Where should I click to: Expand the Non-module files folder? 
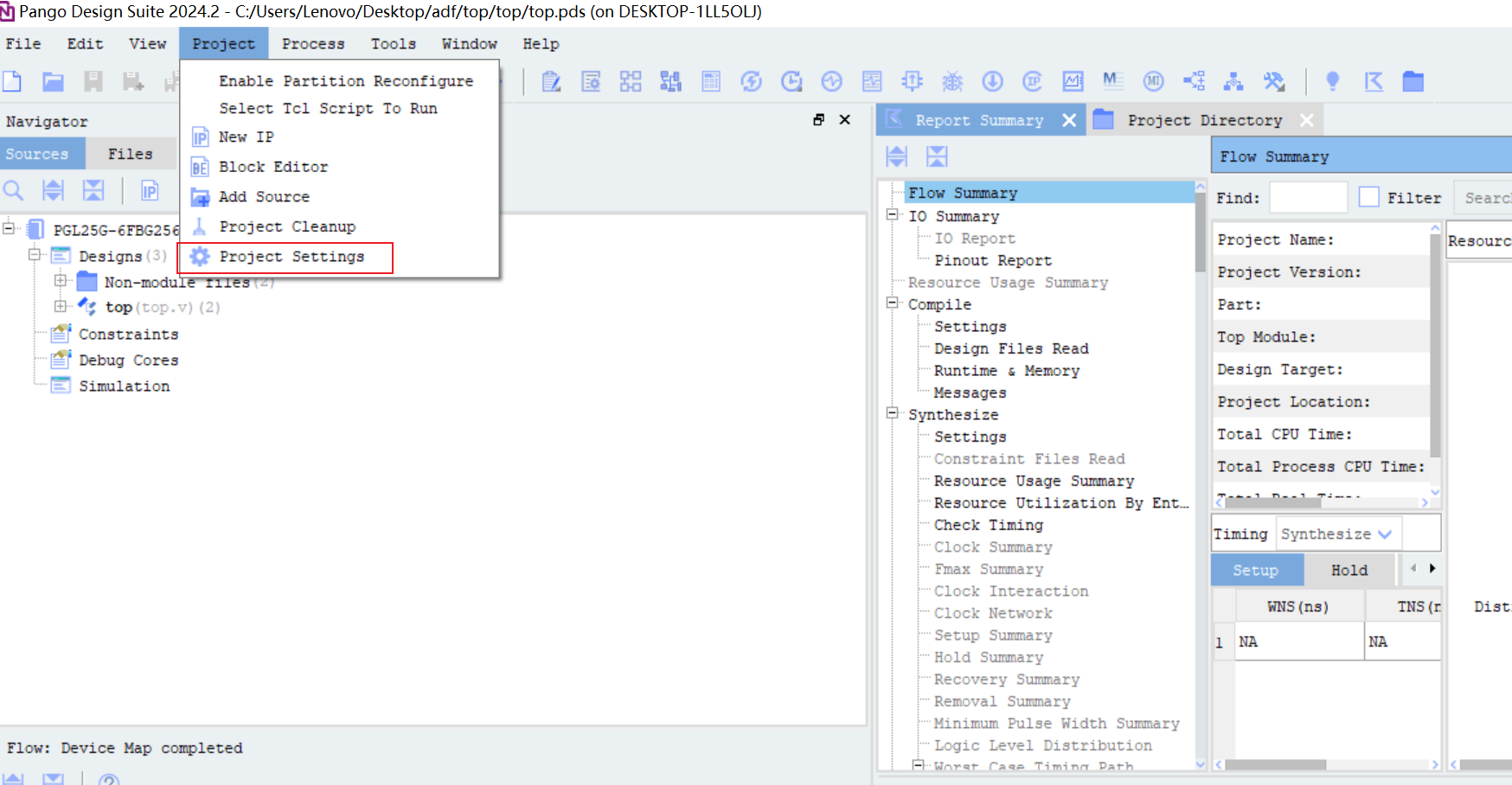[60, 281]
